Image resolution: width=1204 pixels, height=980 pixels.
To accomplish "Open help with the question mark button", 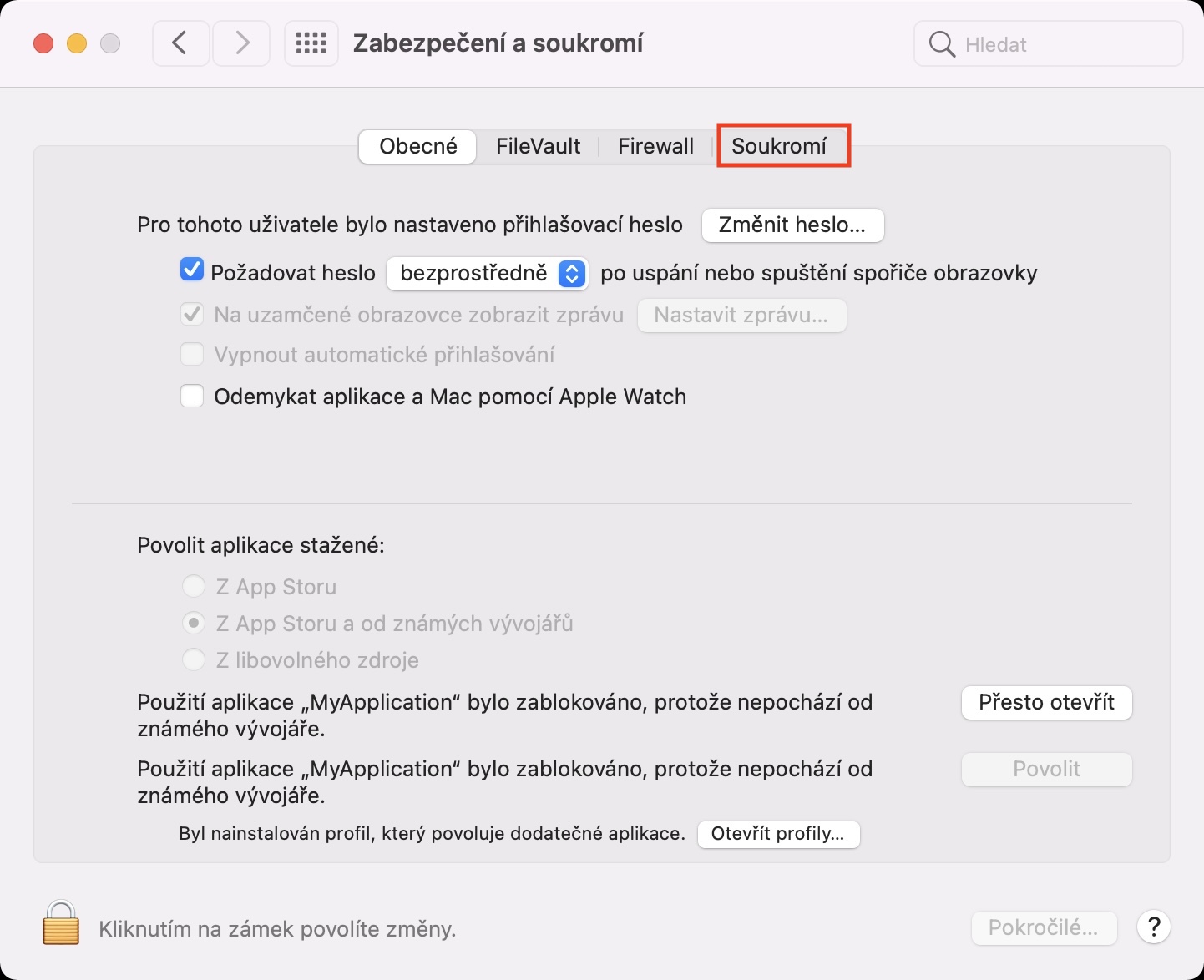I will pos(1153,927).
